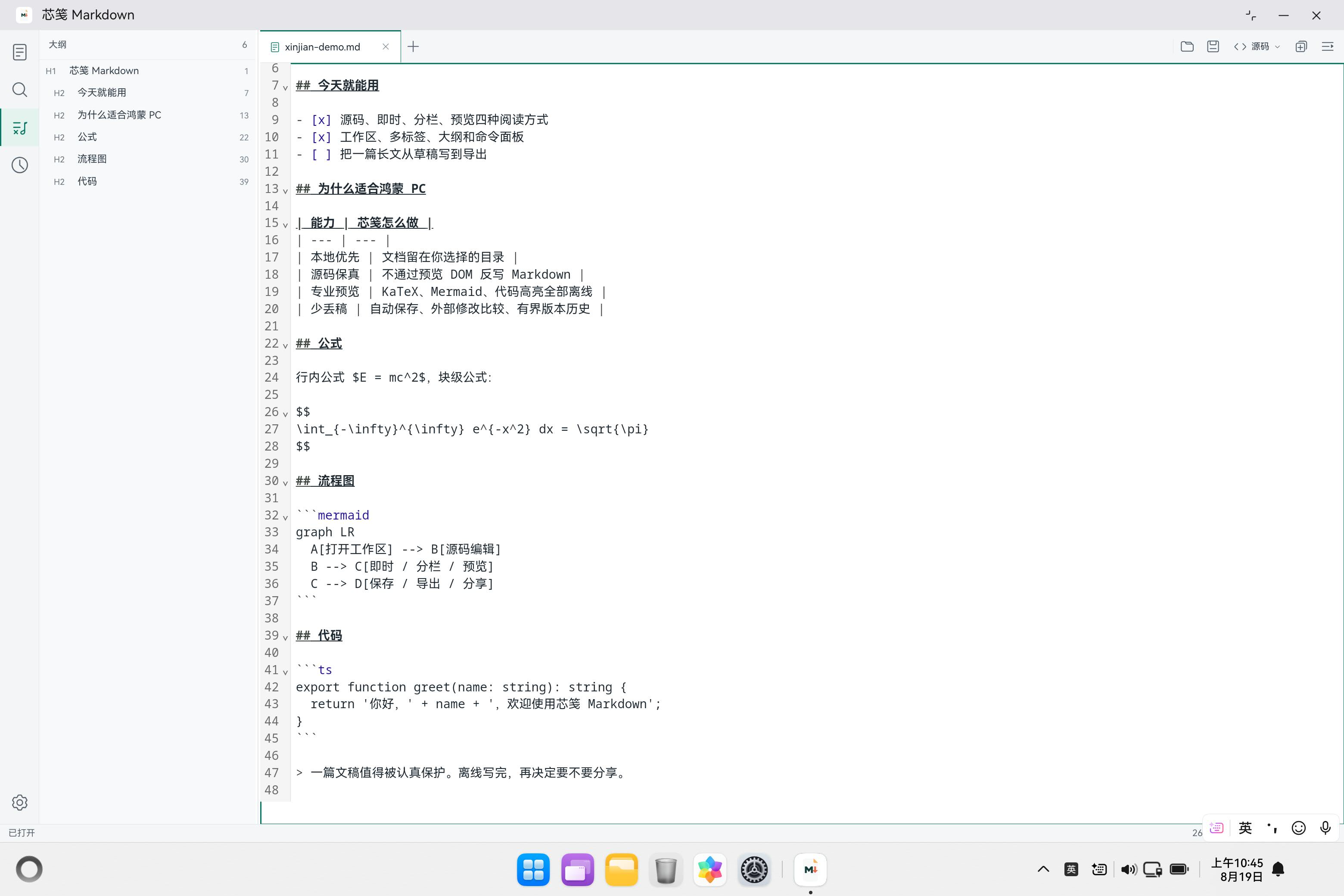Toggle the right side panel icon

1328,46
